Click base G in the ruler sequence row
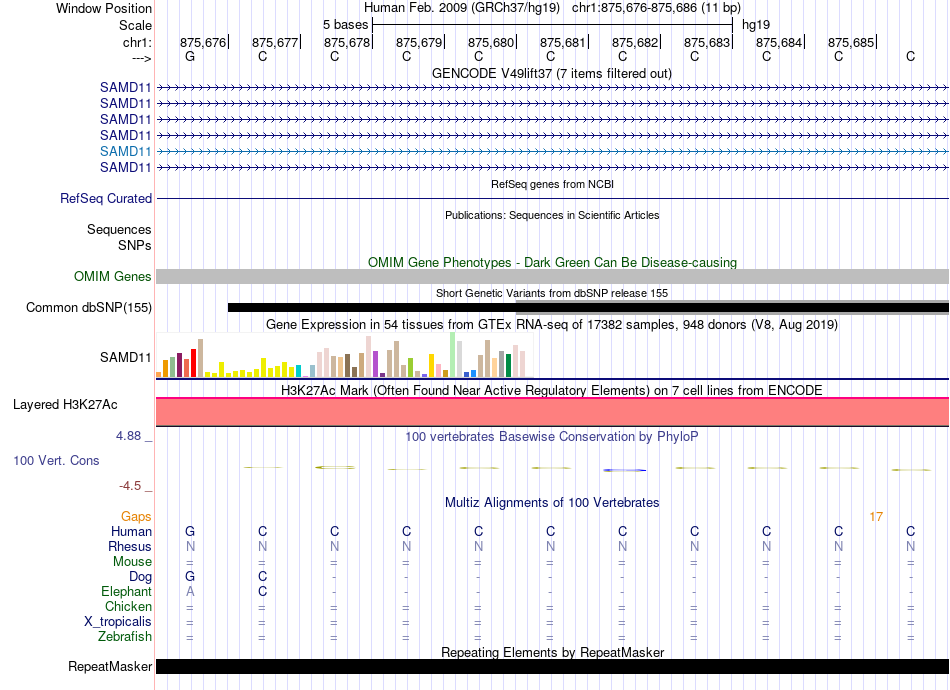 [190, 56]
